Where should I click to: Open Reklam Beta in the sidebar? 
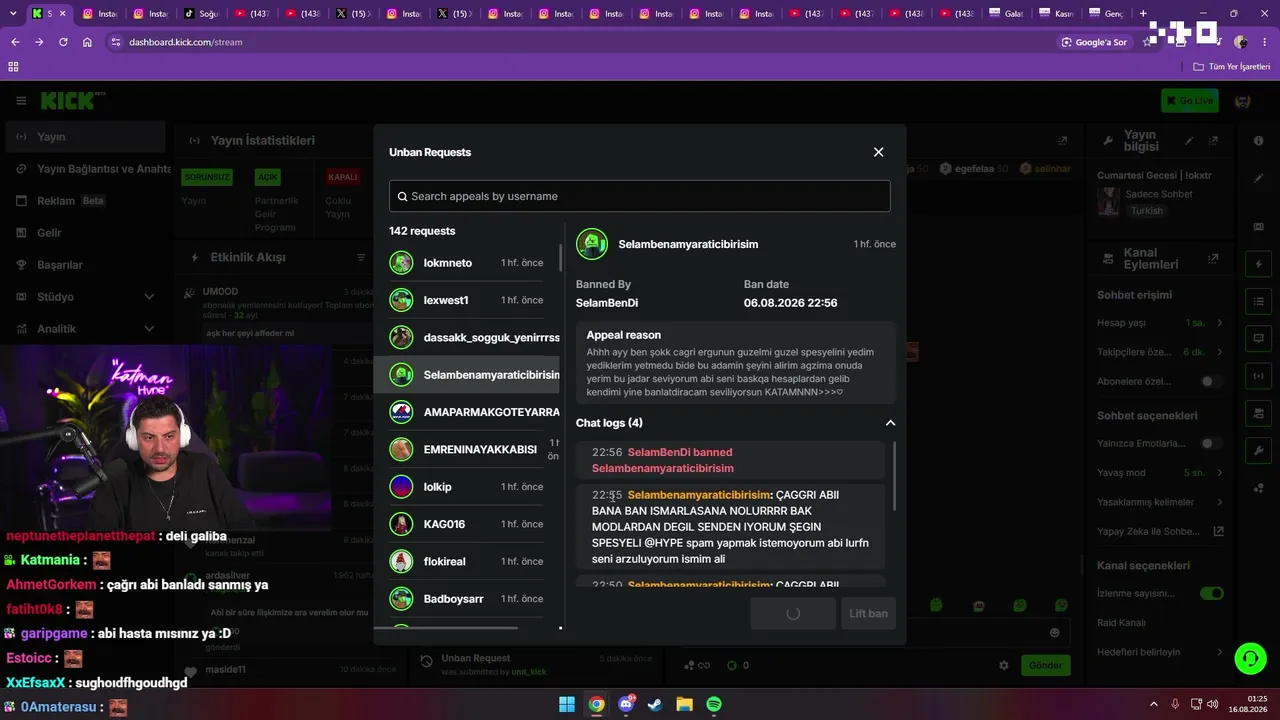point(85,201)
